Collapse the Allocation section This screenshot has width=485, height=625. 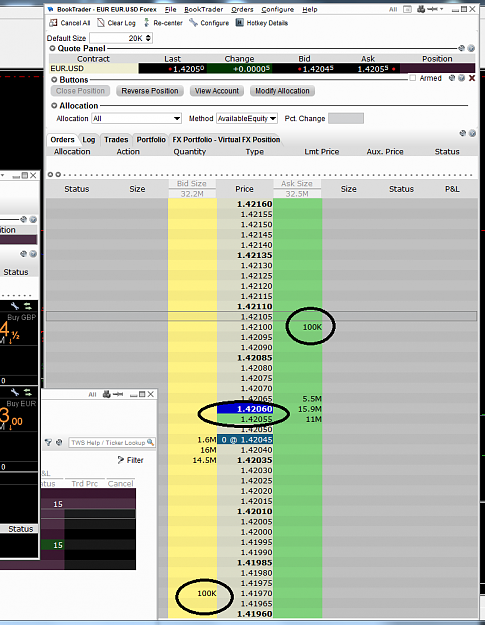pyautogui.click(x=54, y=106)
